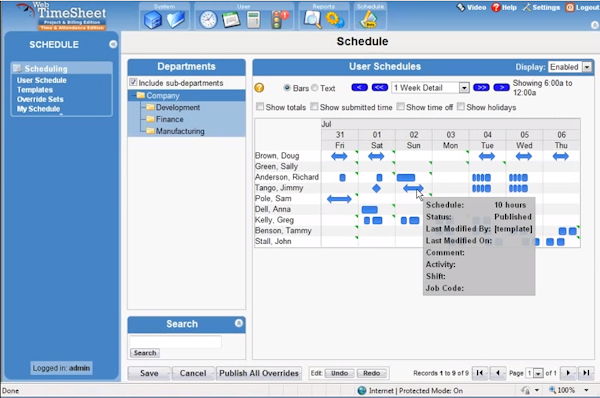Enable Show submitted time checkbox
The height and width of the screenshot is (398, 600).
[x=314, y=106]
